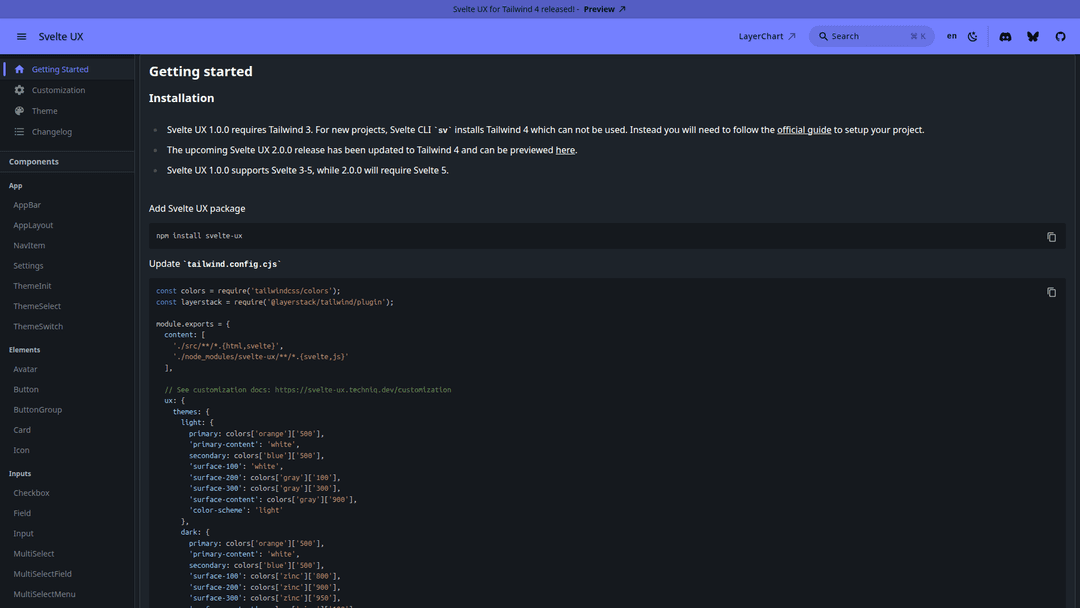Open the ThemeSwitch component page
This screenshot has height=608, width=1080.
click(38, 327)
